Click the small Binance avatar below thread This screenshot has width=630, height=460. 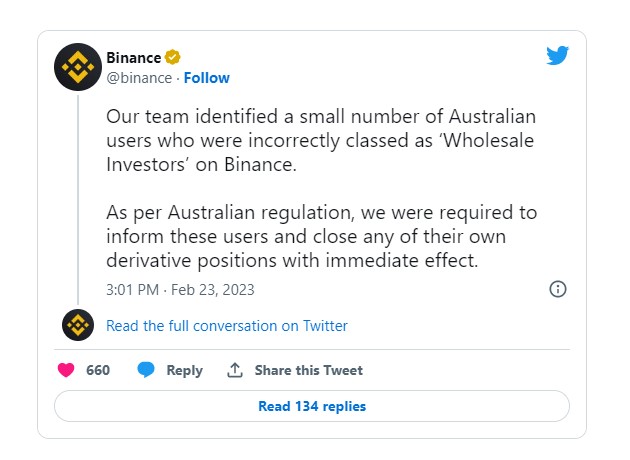coord(78,325)
